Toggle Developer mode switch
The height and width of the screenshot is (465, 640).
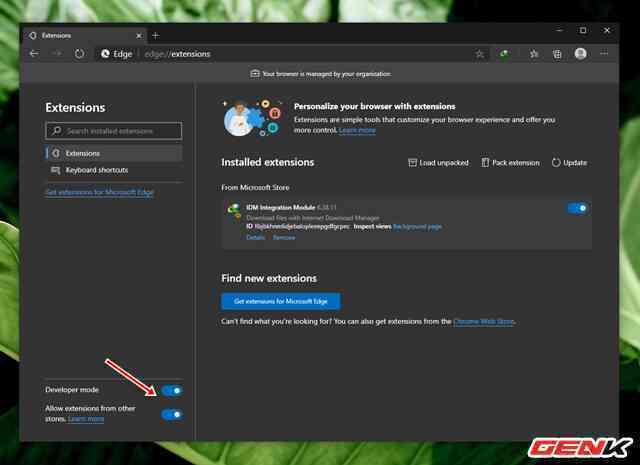[172, 390]
